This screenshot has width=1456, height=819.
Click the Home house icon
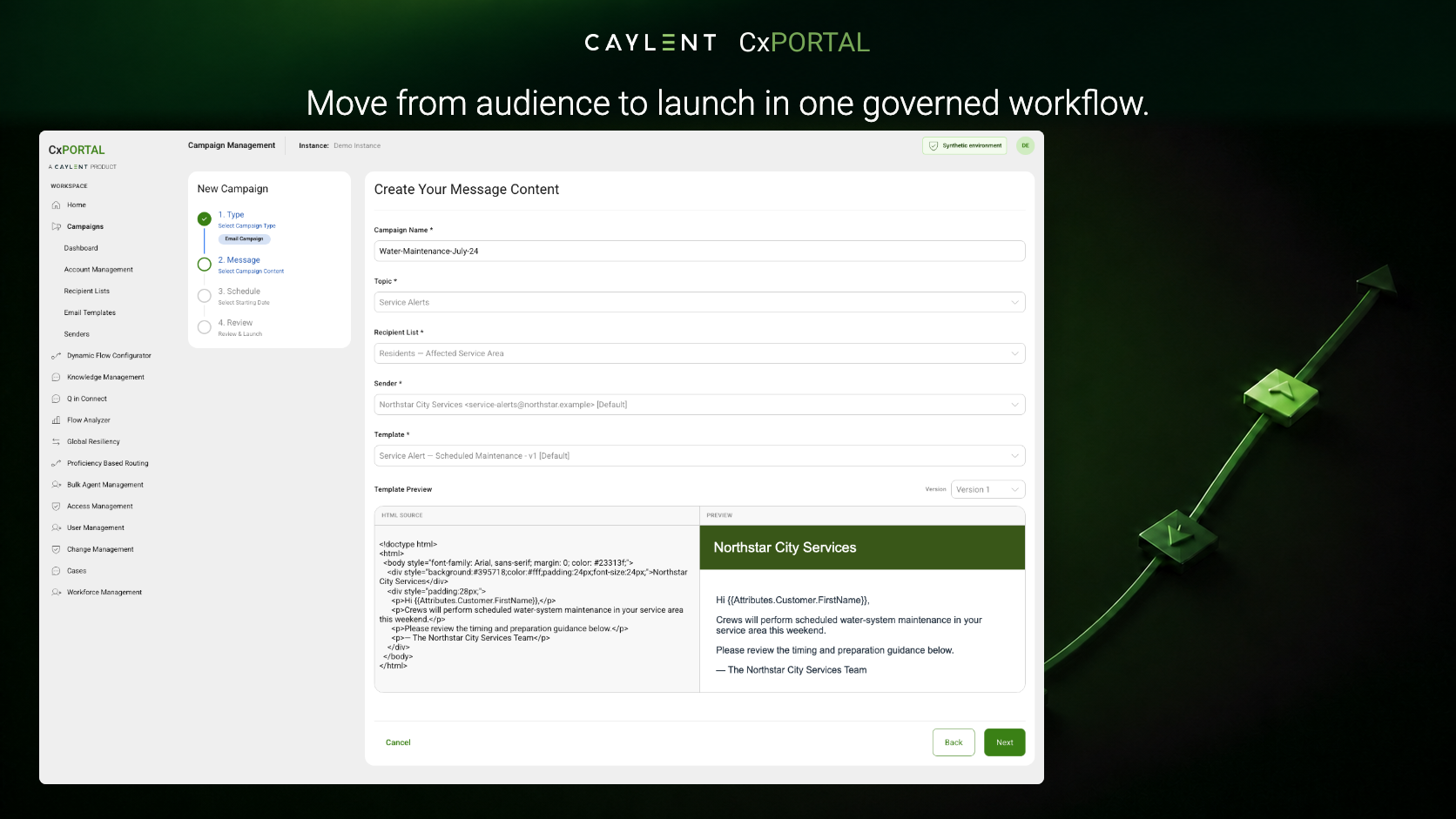pos(56,205)
